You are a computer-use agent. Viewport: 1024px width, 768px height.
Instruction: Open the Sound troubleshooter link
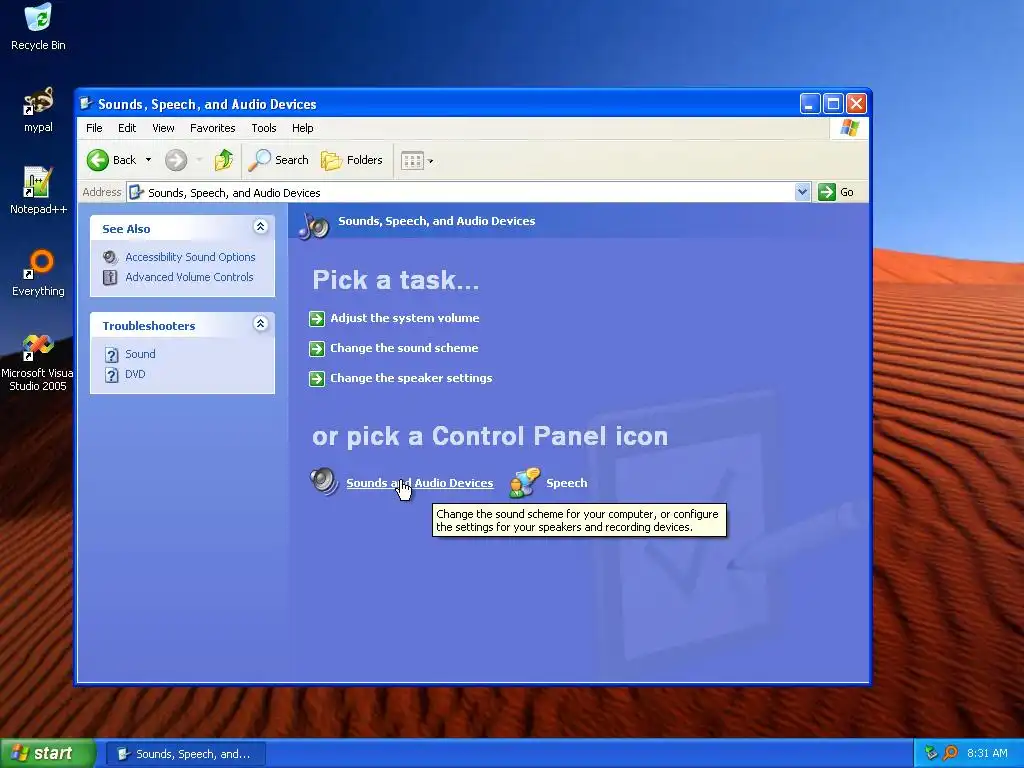[140, 354]
